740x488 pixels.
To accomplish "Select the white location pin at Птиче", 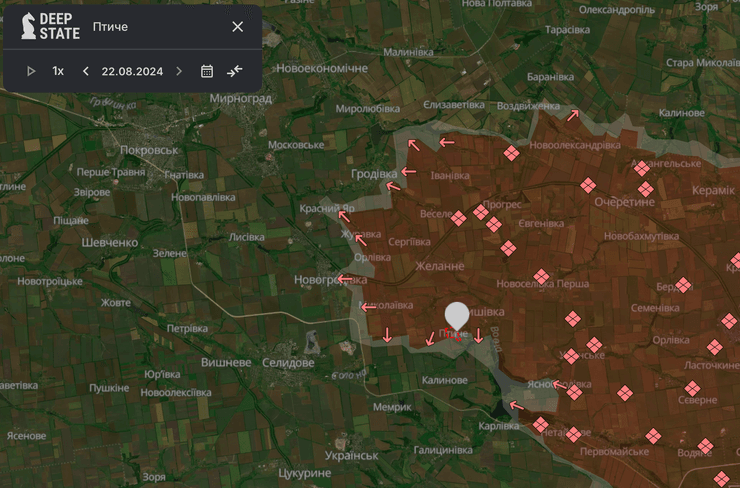I will (x=456, y=318).
